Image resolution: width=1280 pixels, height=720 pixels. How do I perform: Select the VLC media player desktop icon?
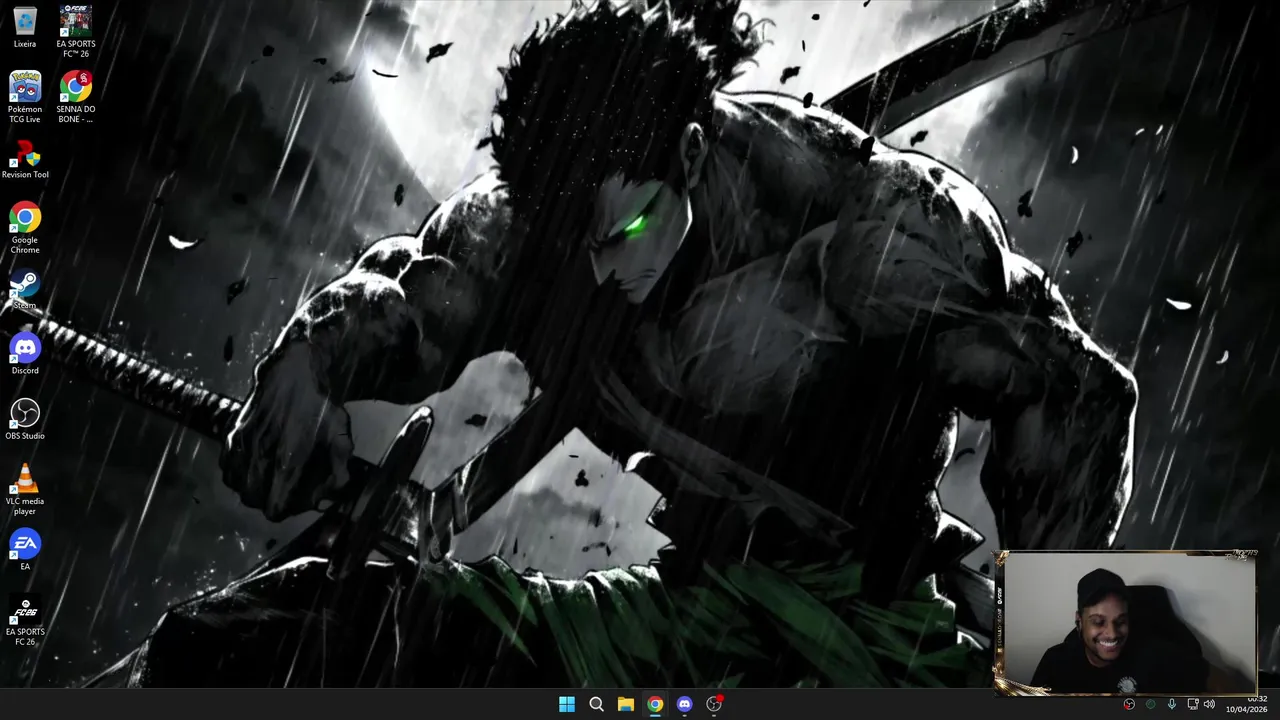25,490
